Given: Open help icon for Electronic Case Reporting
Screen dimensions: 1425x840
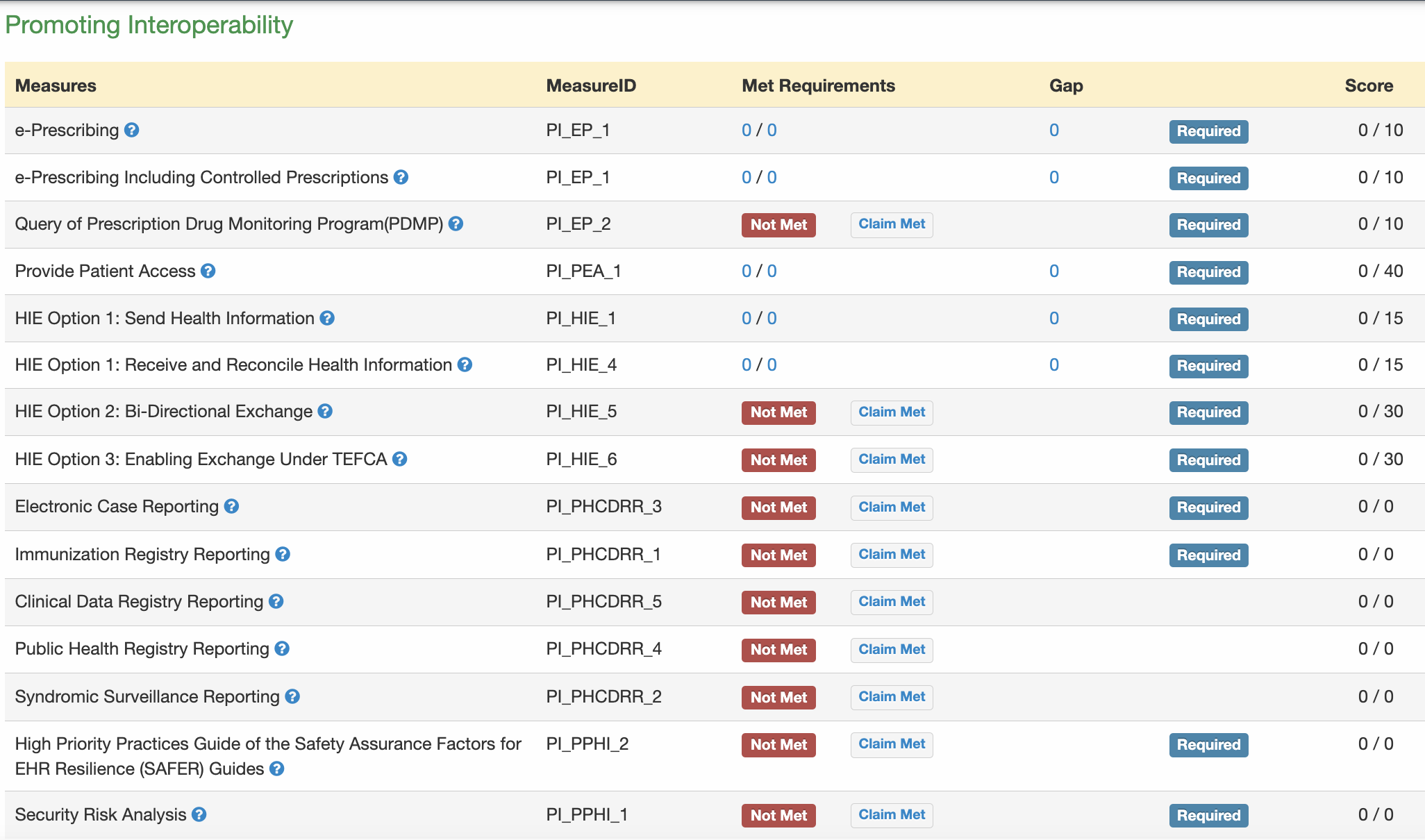Looking at the screenshot, I should 231,506.
